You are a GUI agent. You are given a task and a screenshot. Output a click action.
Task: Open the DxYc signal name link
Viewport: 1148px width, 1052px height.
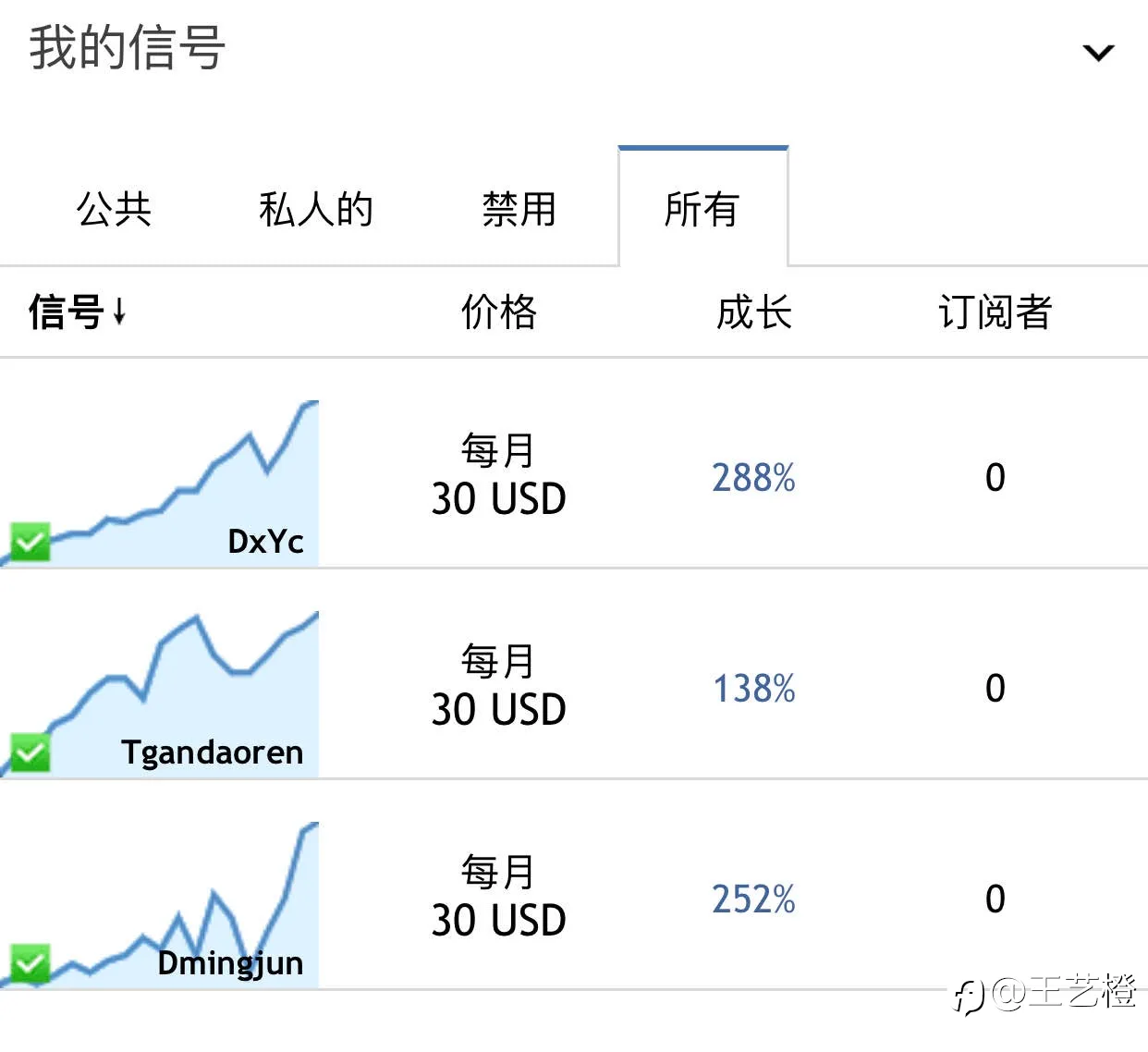click(x=265, y=542)
